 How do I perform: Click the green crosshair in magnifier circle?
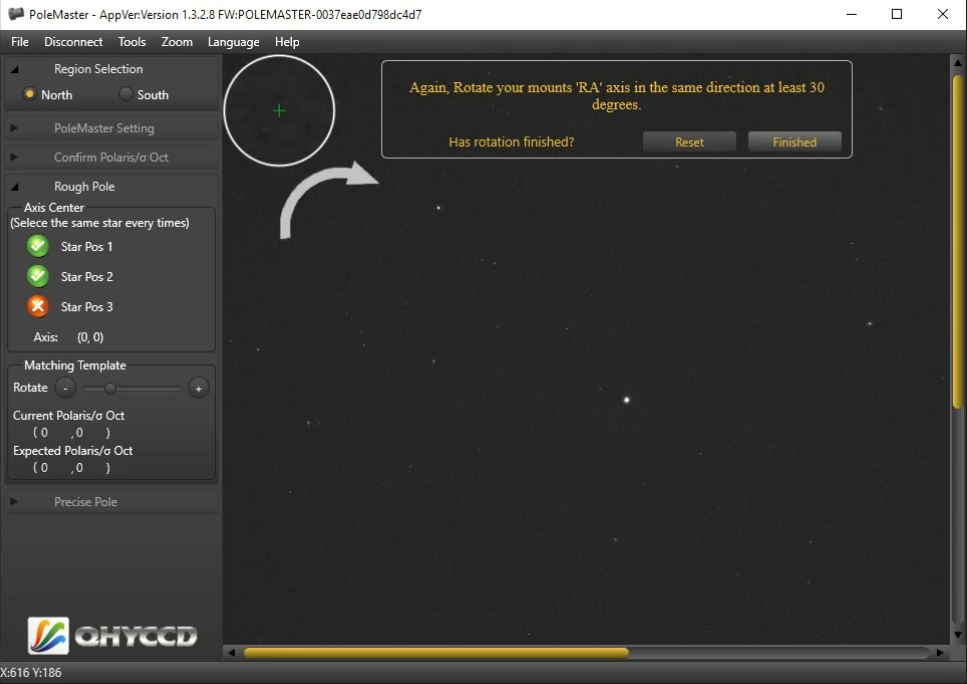click(279, 110)
